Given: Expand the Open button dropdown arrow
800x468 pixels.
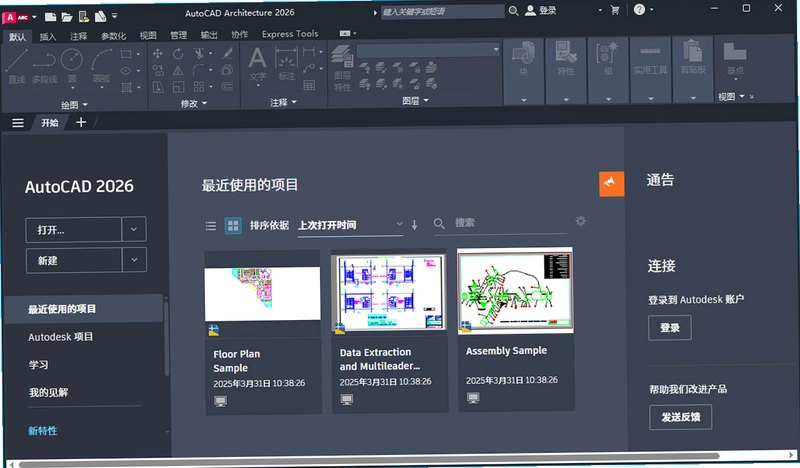Looking at the screenshot, I should click(x=134, y=230).
